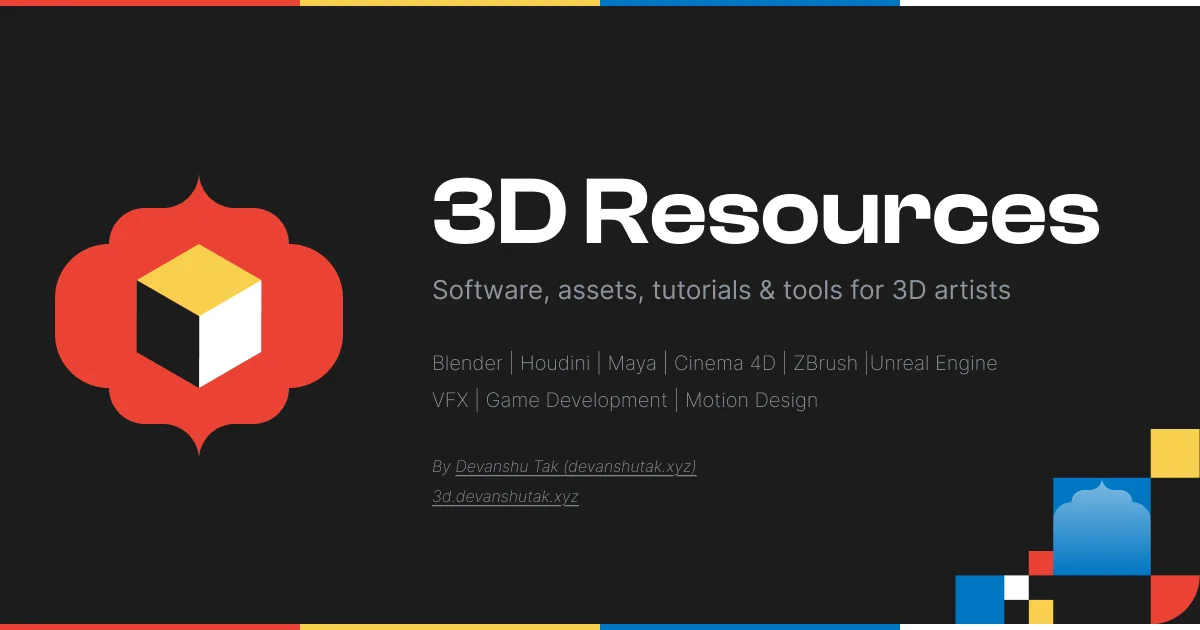Image resolution: width=1200 pixels, height=630 pixels.
Task: Click the word 'ZBrush'
Action: (826, 363)
